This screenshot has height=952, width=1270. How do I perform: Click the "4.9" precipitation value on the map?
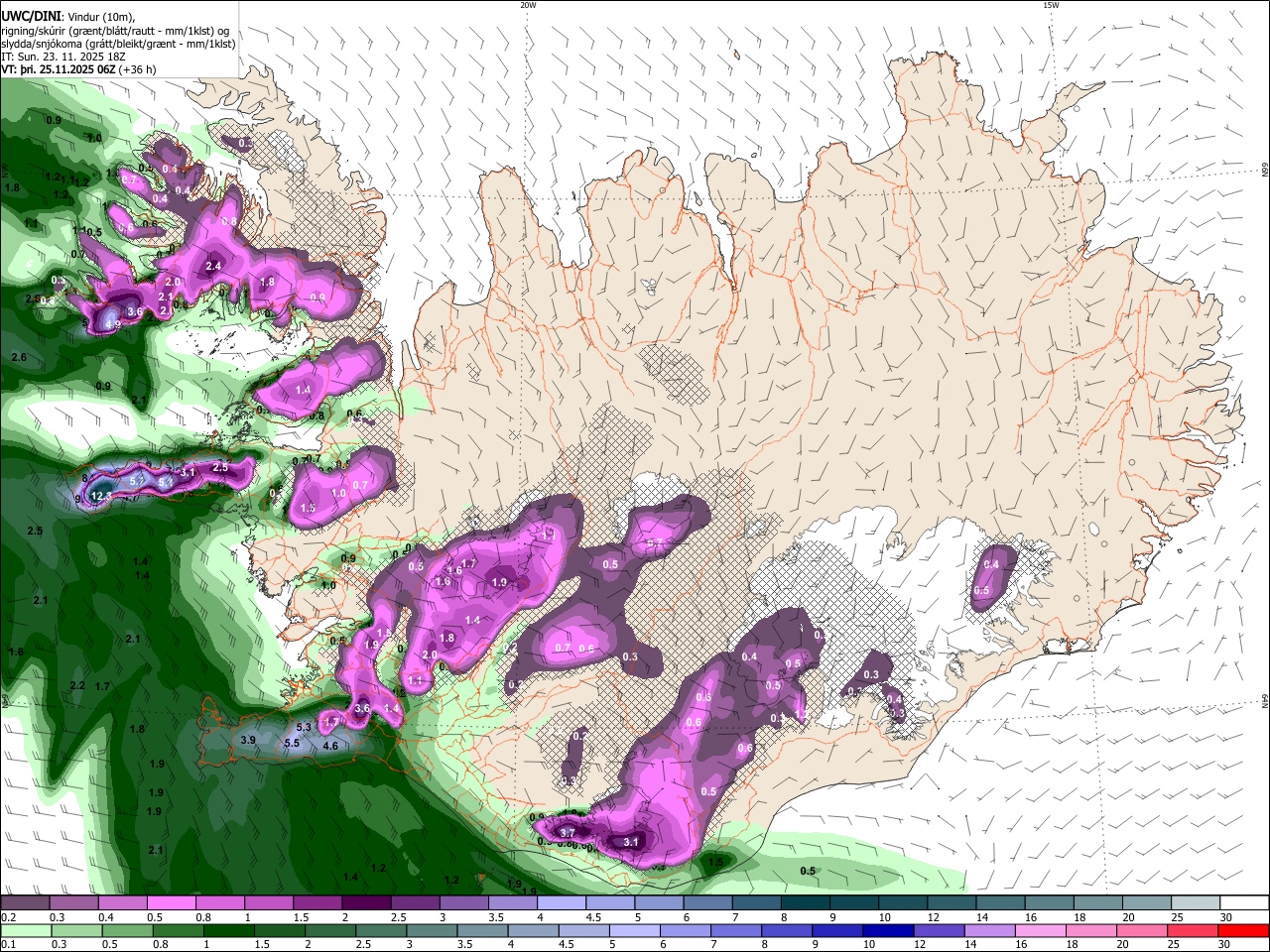[112, 324]
